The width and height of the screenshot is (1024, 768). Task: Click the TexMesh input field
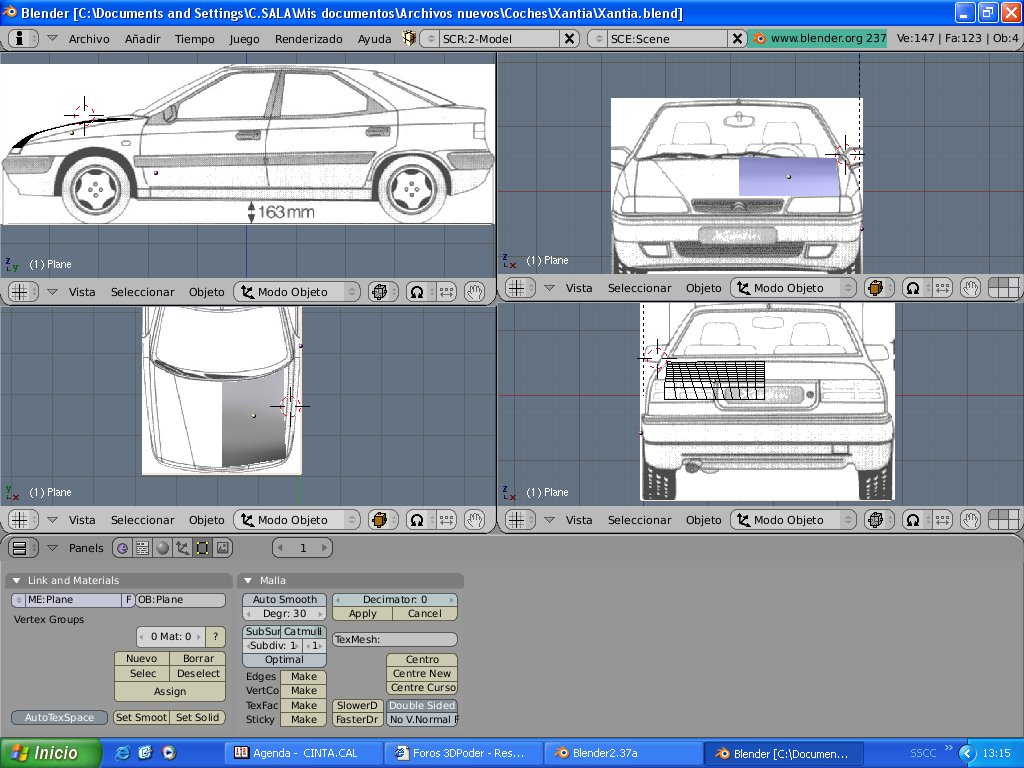point(395,639)
